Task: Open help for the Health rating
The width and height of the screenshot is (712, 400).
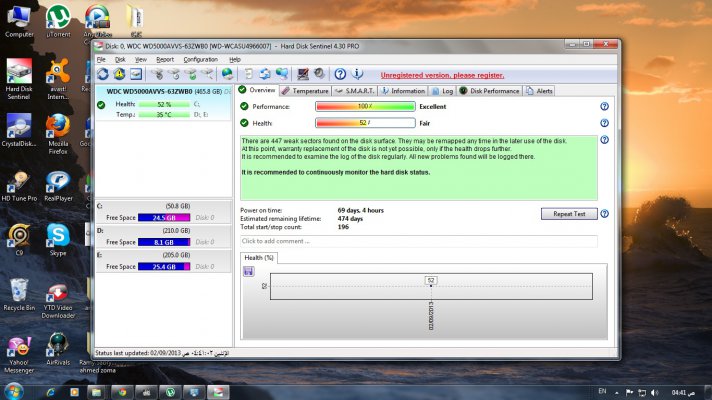Action: [x=604, y=123]
